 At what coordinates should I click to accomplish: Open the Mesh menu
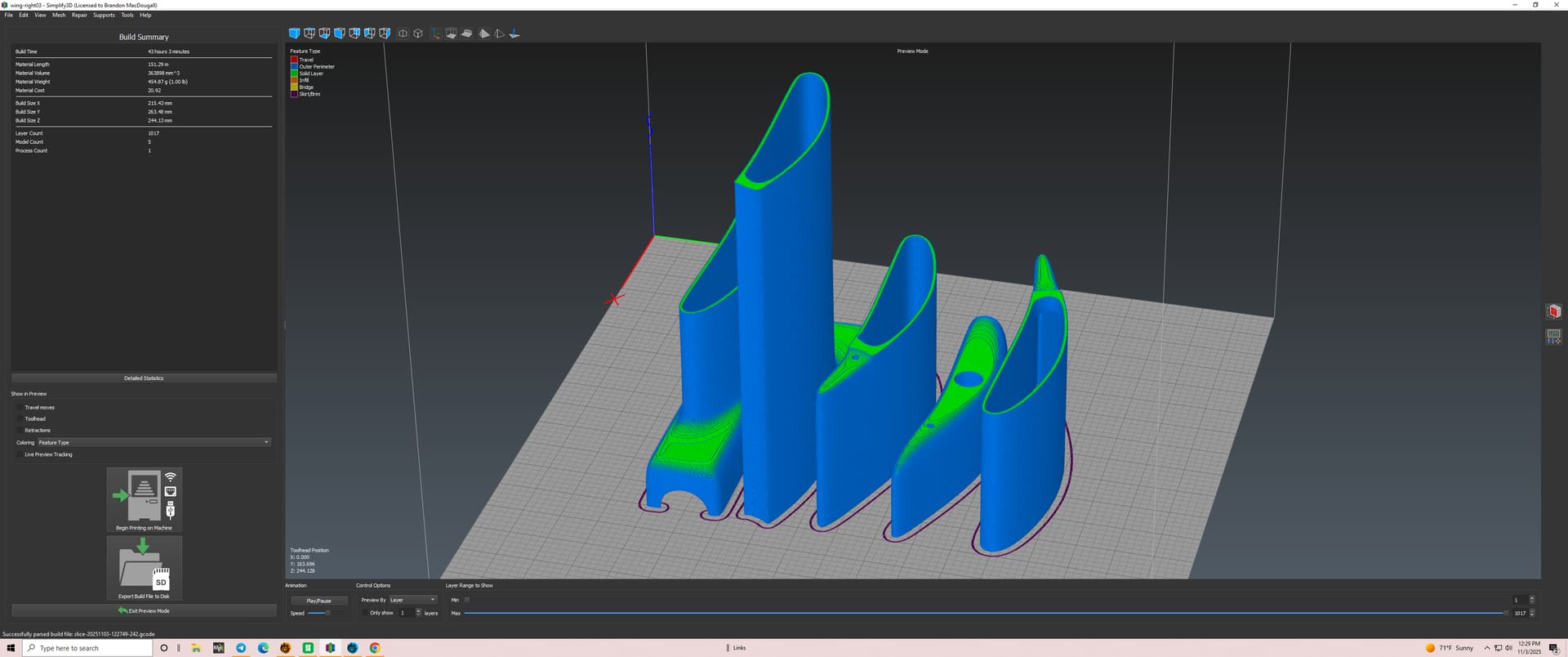(x=59, y=15)
